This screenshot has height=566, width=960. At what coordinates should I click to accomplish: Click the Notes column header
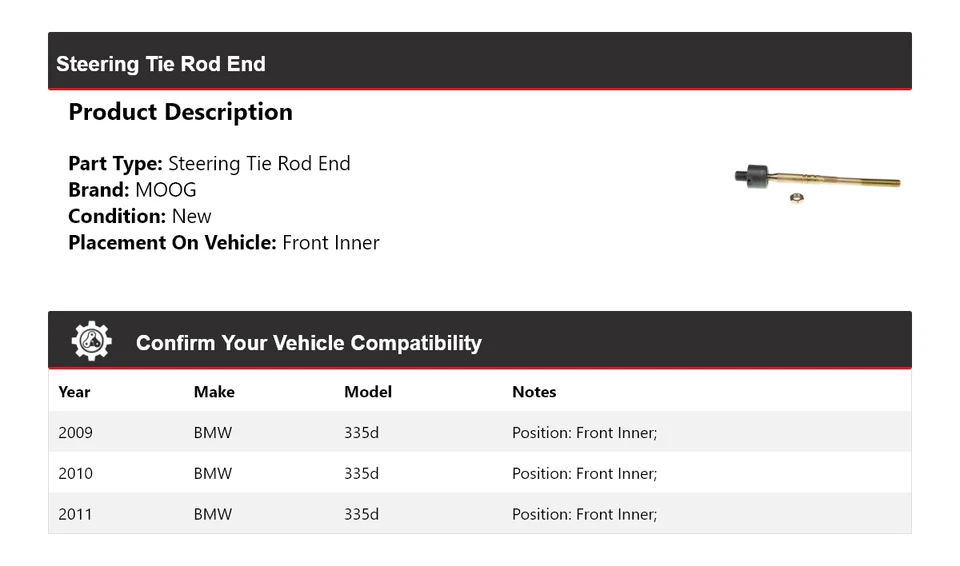point(534,392)
